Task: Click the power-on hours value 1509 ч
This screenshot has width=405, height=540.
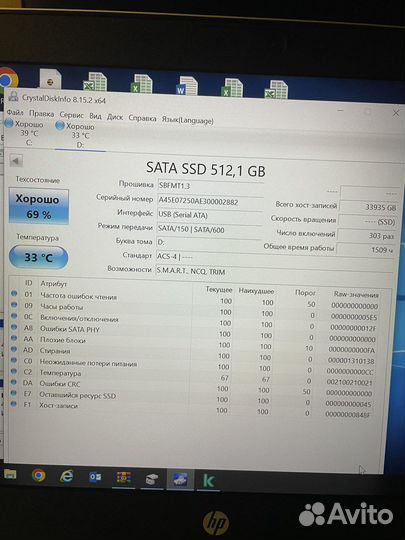Action: [365, 250]
